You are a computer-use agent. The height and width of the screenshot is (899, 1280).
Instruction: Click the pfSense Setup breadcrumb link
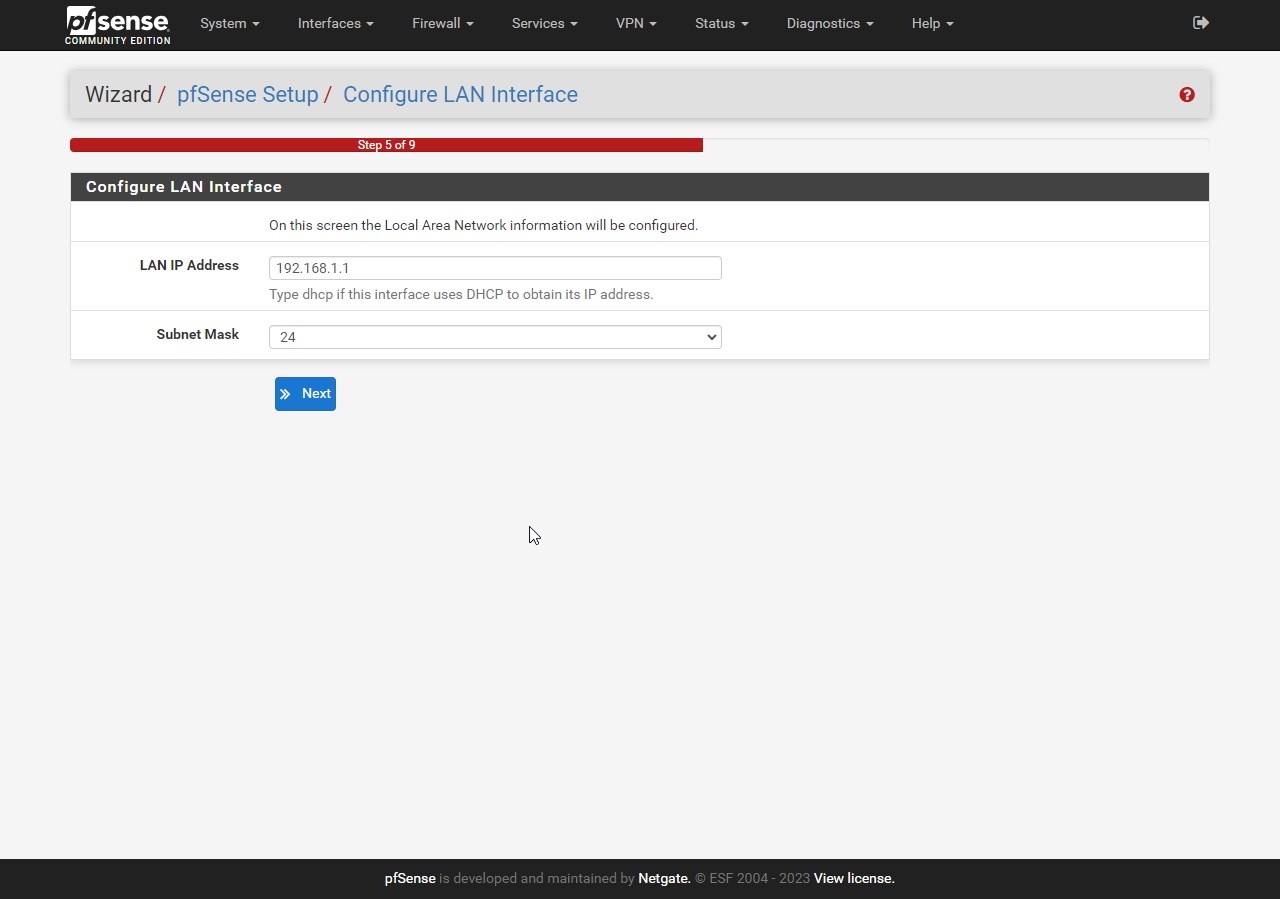tap(247, 94)
